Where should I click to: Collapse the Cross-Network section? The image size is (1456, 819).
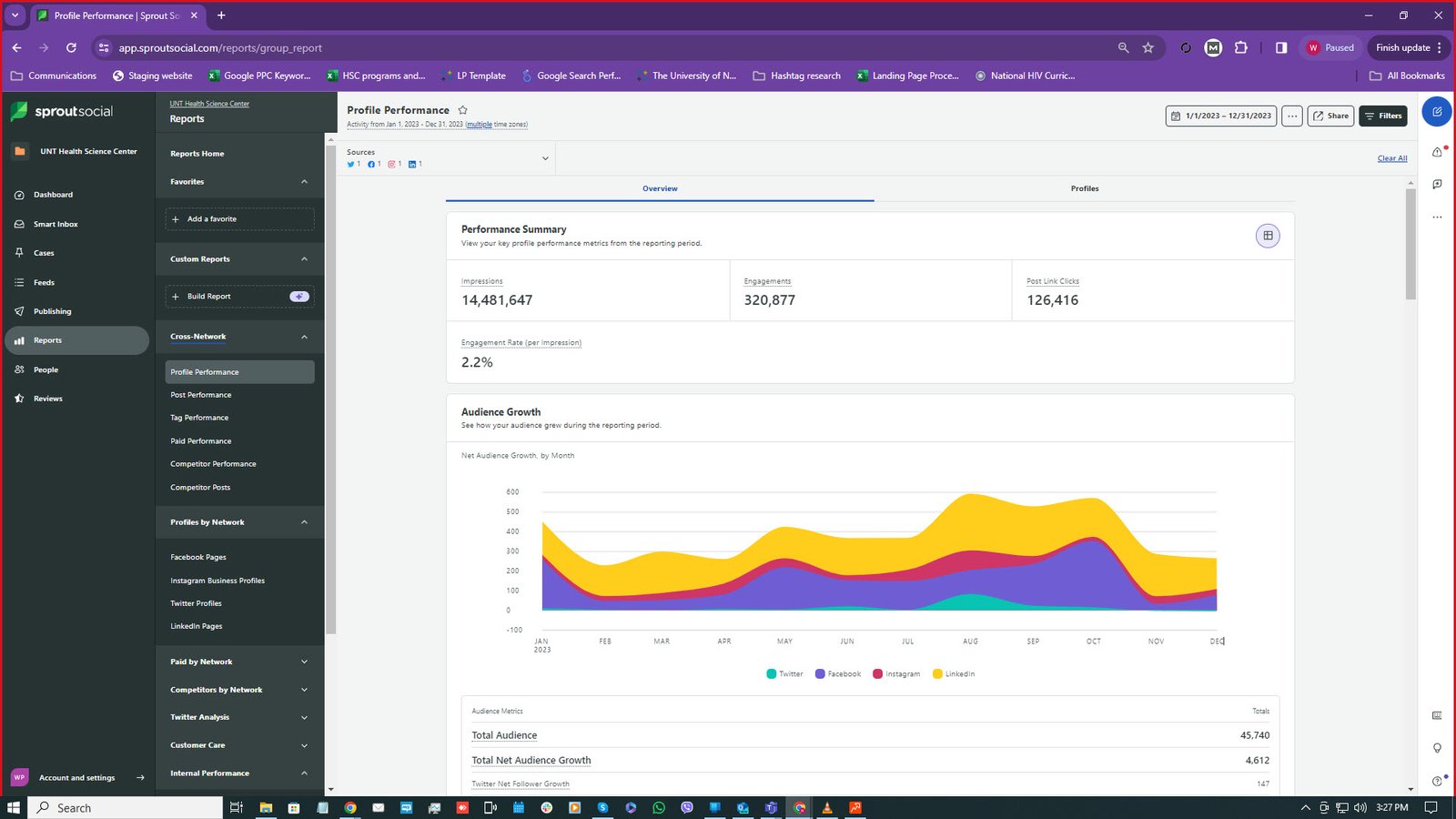304,337
